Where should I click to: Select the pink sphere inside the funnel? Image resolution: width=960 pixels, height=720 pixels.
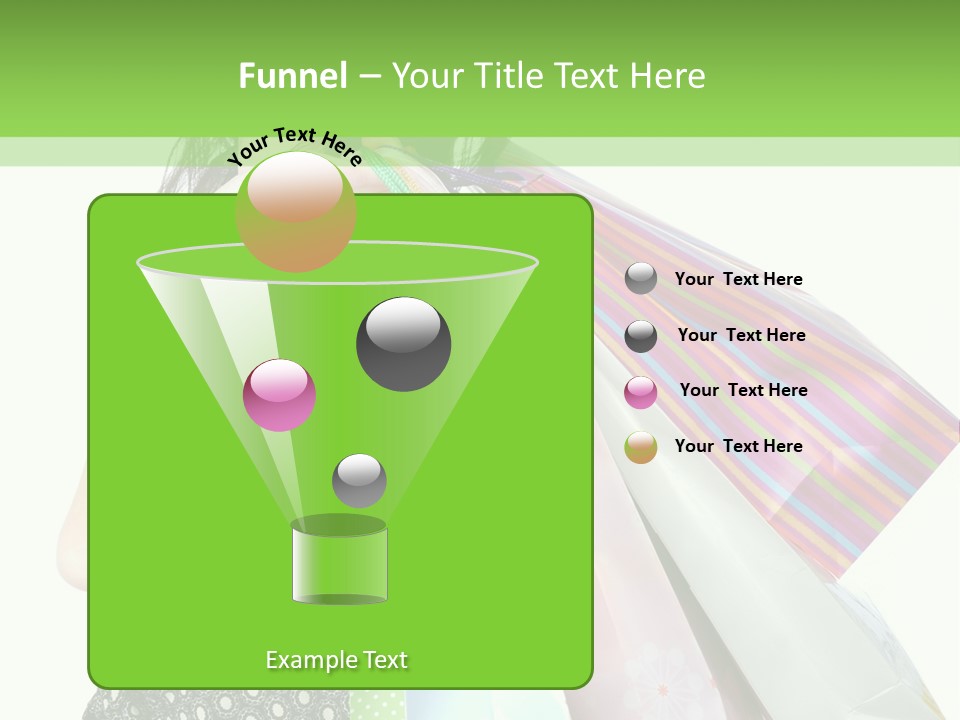(279, 395)
